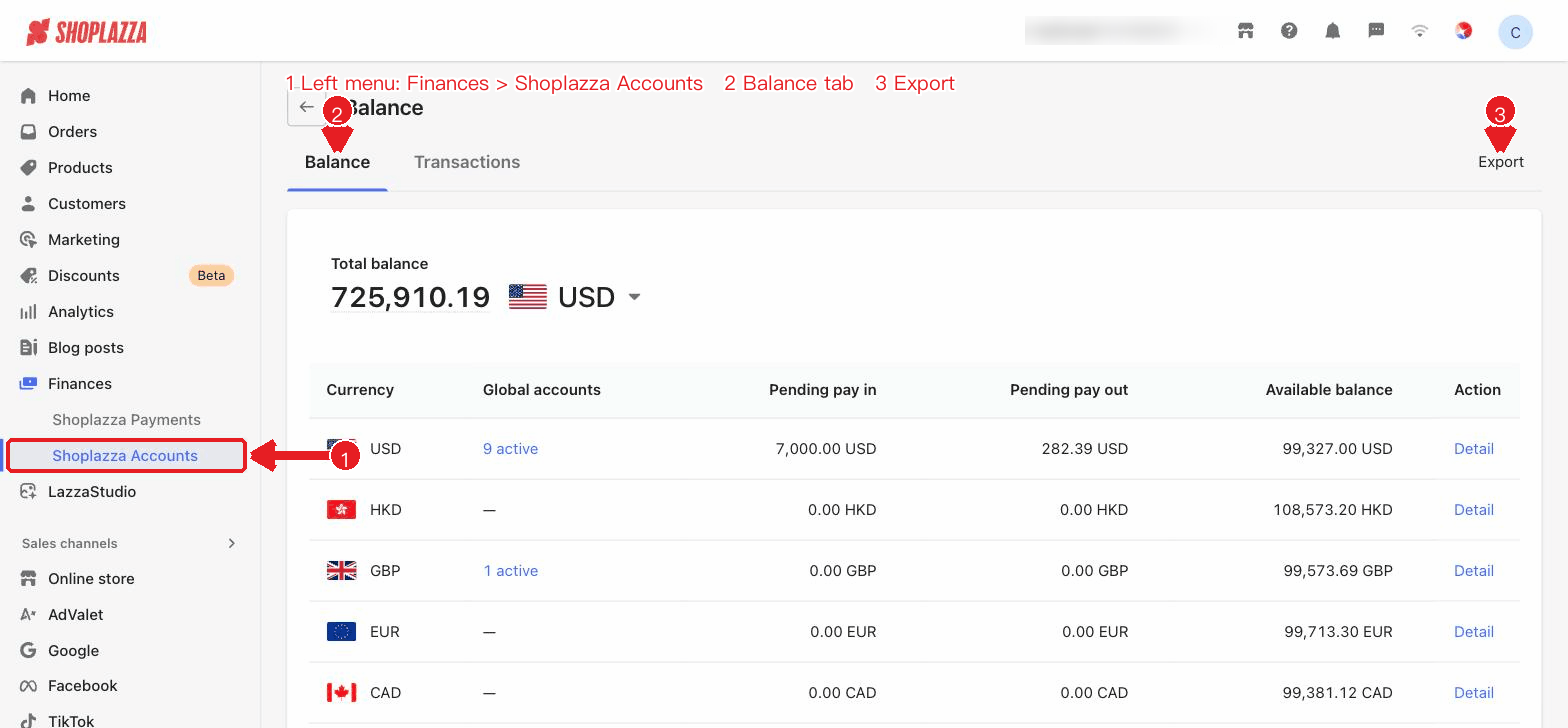
Task: Click the UK flag in GBP row
Action: [341, 571]
